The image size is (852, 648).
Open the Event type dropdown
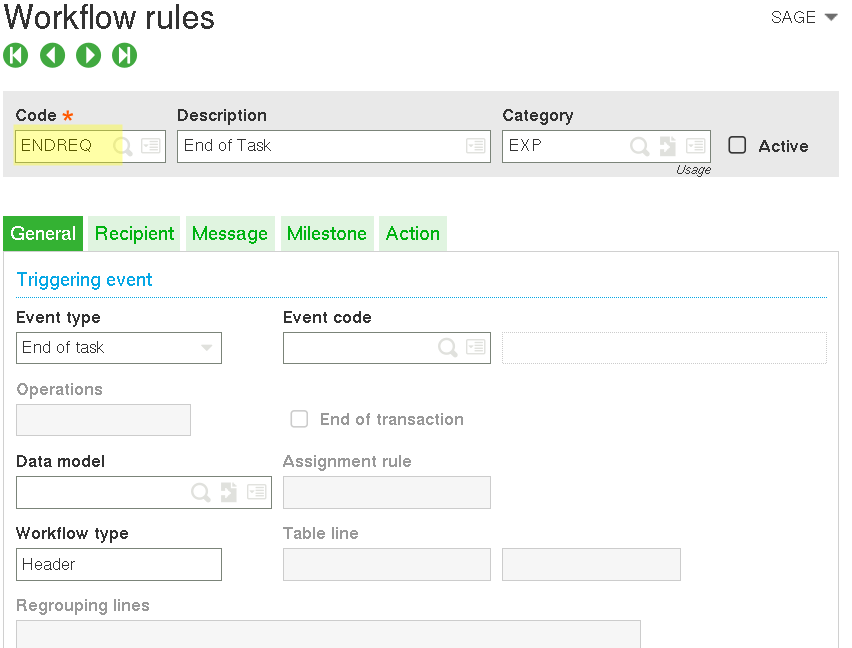[207, 347]
